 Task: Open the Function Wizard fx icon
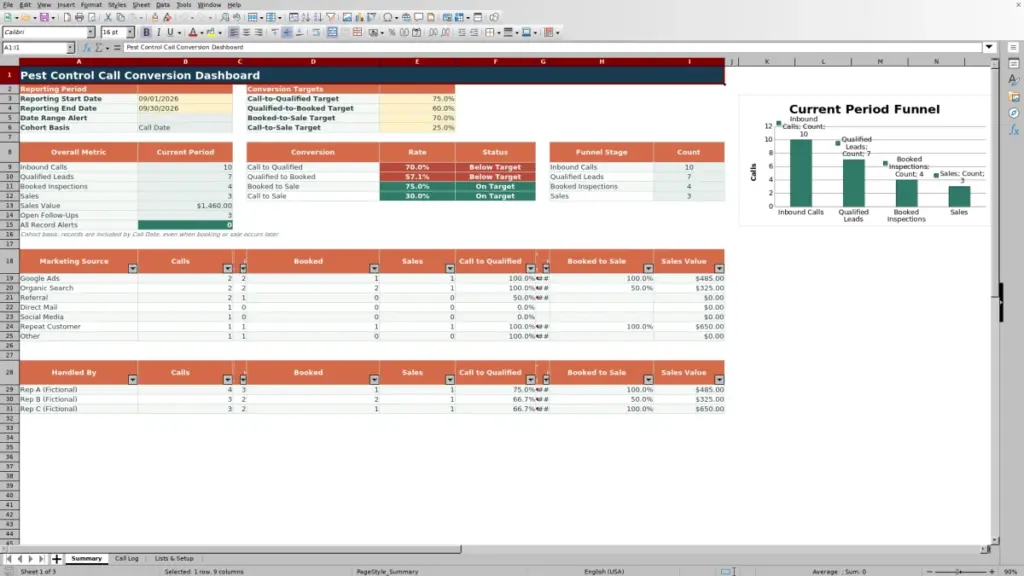(x=86, y=47)
